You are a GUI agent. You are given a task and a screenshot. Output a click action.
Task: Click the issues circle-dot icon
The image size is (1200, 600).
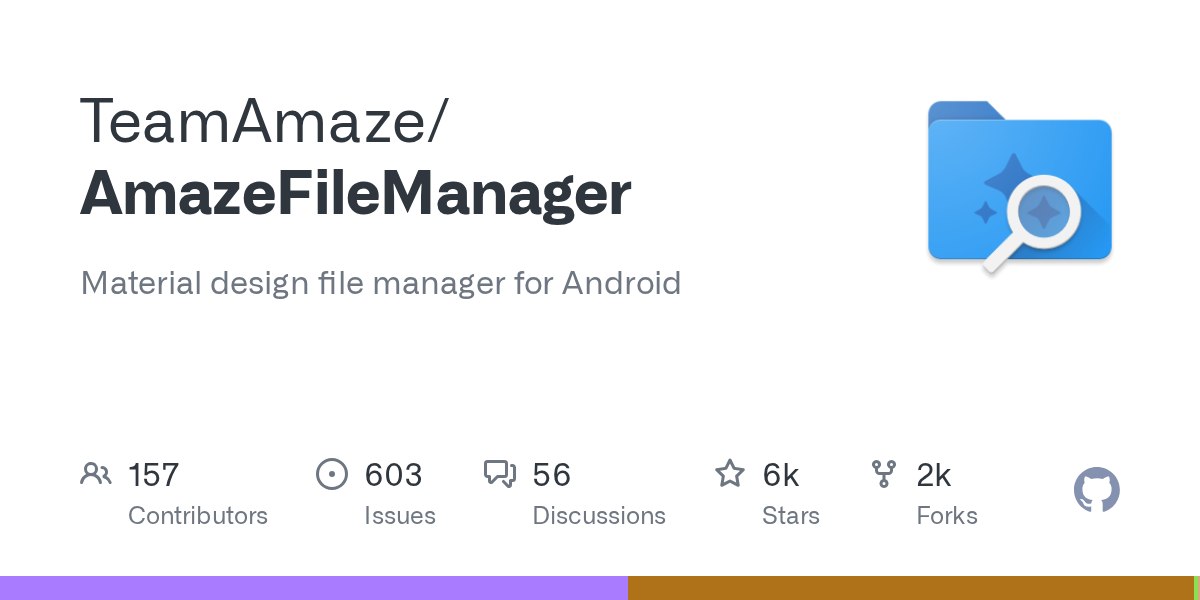point(331,474)
